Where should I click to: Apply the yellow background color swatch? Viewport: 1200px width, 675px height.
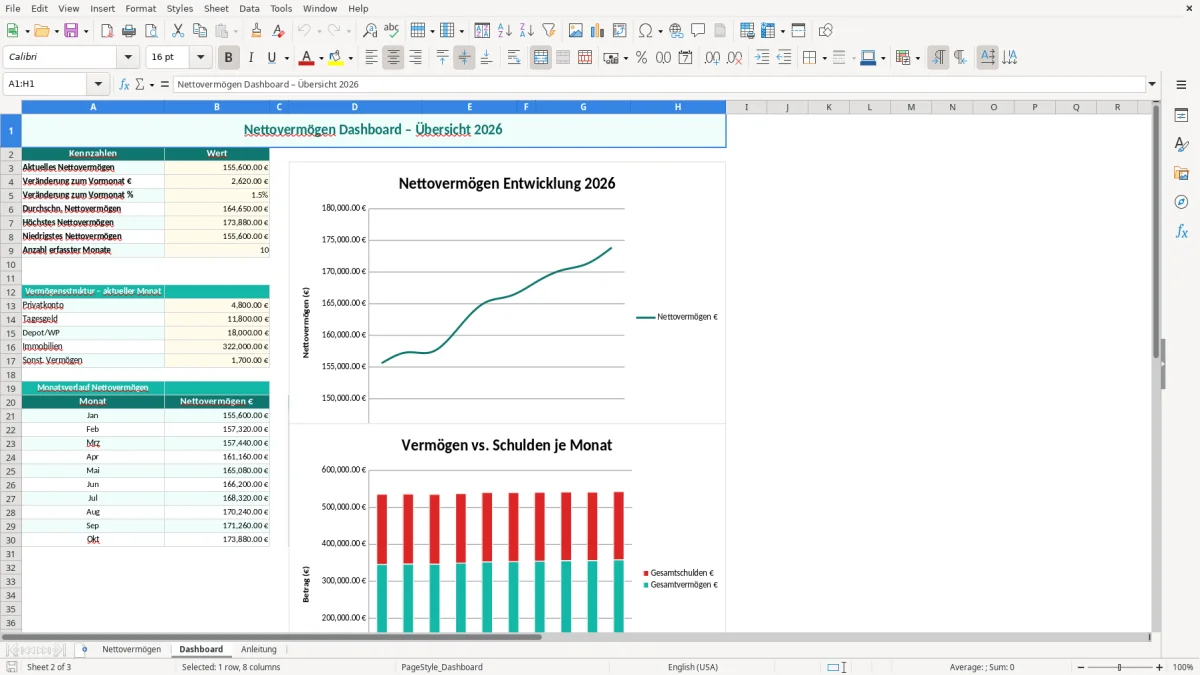click(336, 58)
